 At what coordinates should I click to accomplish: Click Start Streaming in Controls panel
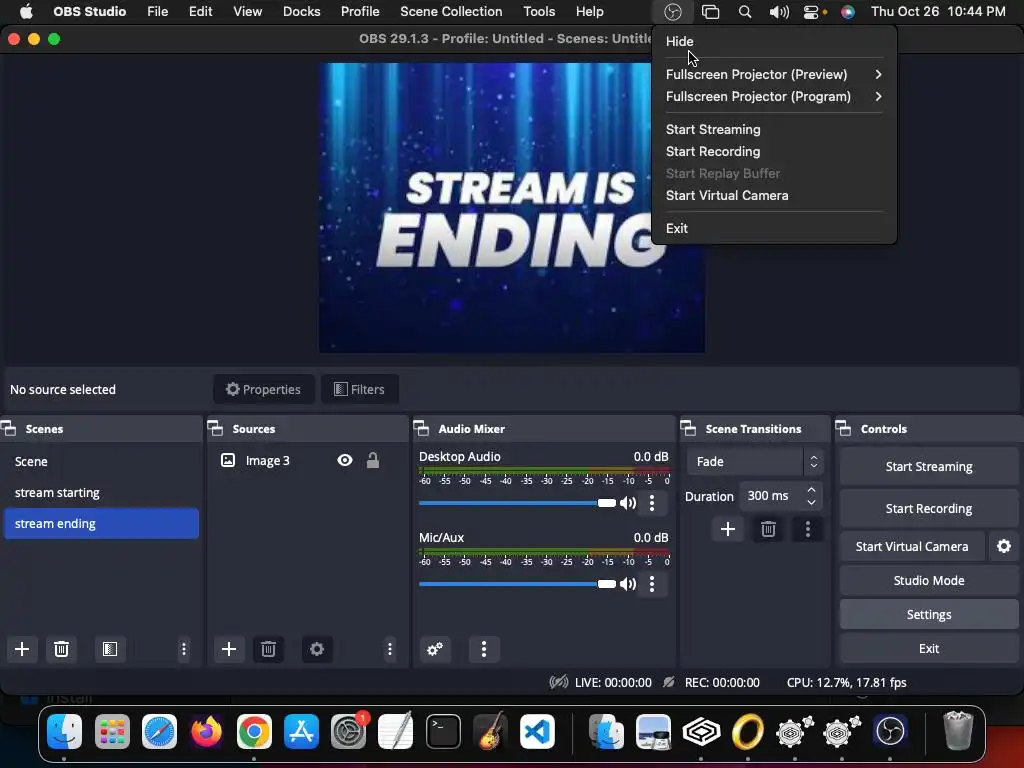pyautogui.click(x=929, y=466)
